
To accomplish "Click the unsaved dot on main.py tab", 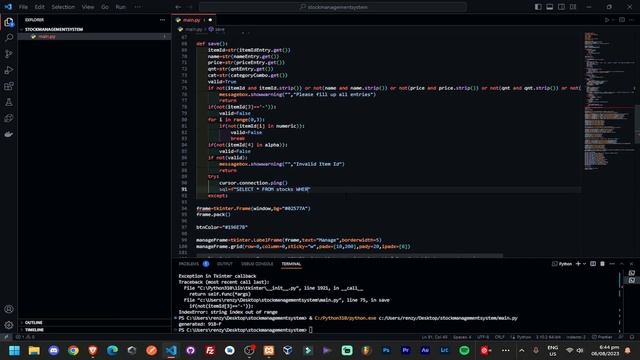I will point(210,20).
